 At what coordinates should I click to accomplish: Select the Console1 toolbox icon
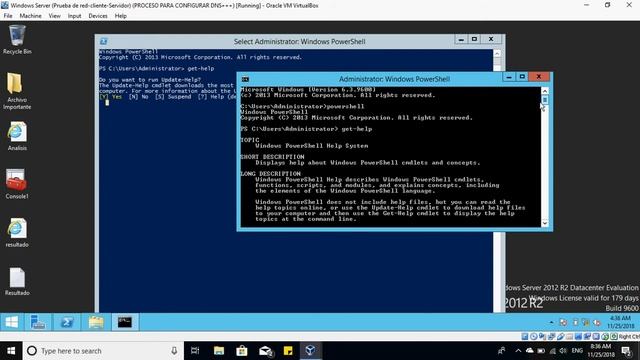point(17,184)
